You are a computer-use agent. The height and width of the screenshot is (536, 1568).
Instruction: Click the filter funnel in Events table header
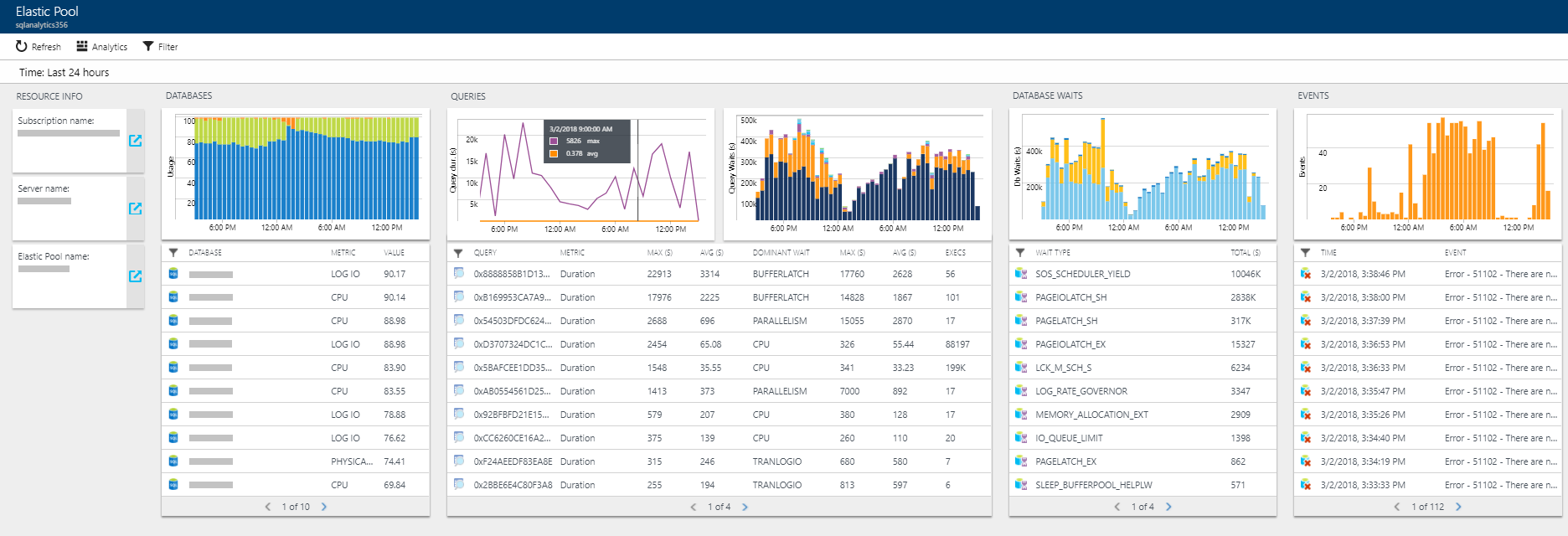pos(1305,252)
